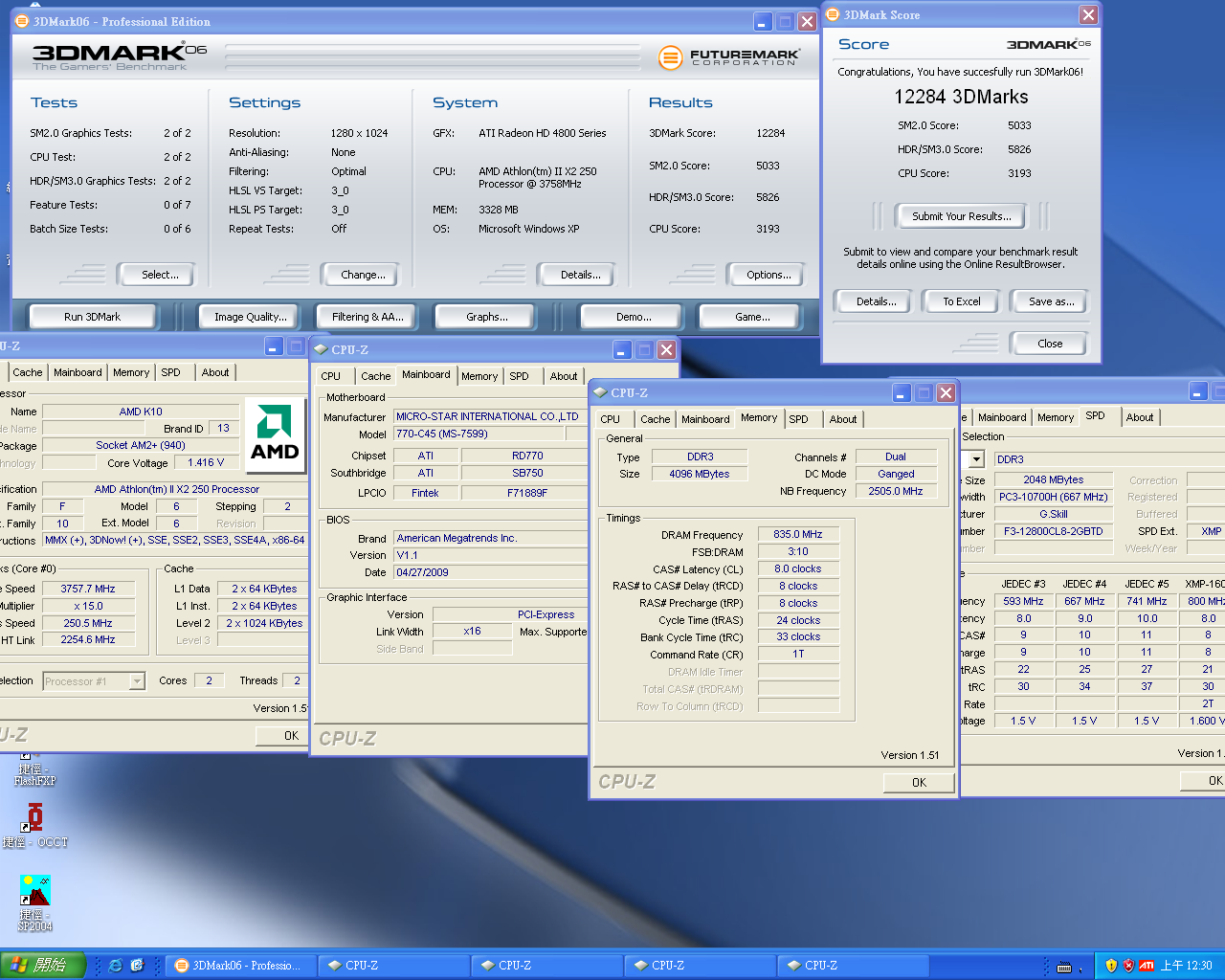
Task: Click the CPU Score 3193 in Results
Action: pos(768,229)
